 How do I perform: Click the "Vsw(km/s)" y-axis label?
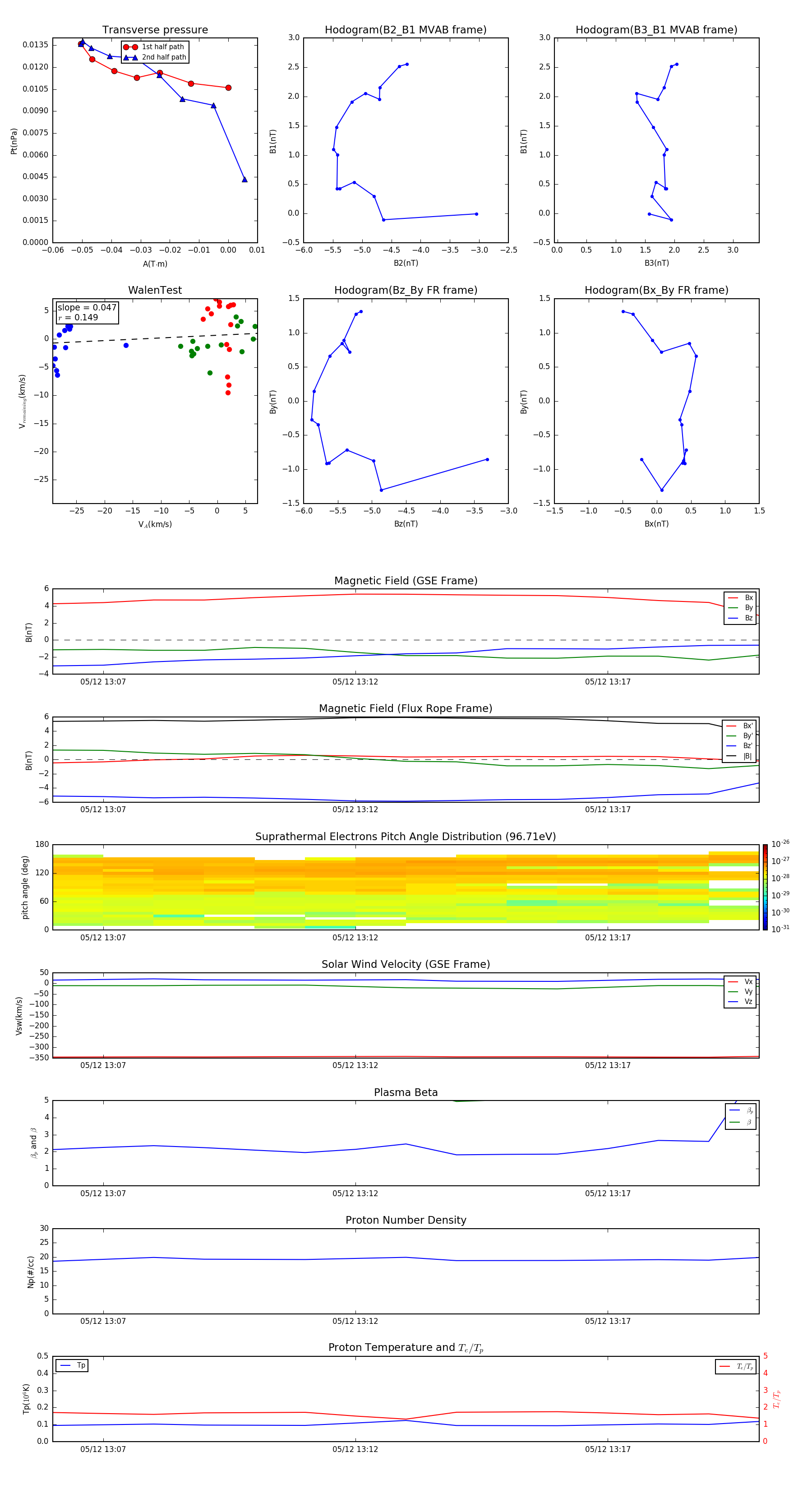(19, 1016)
